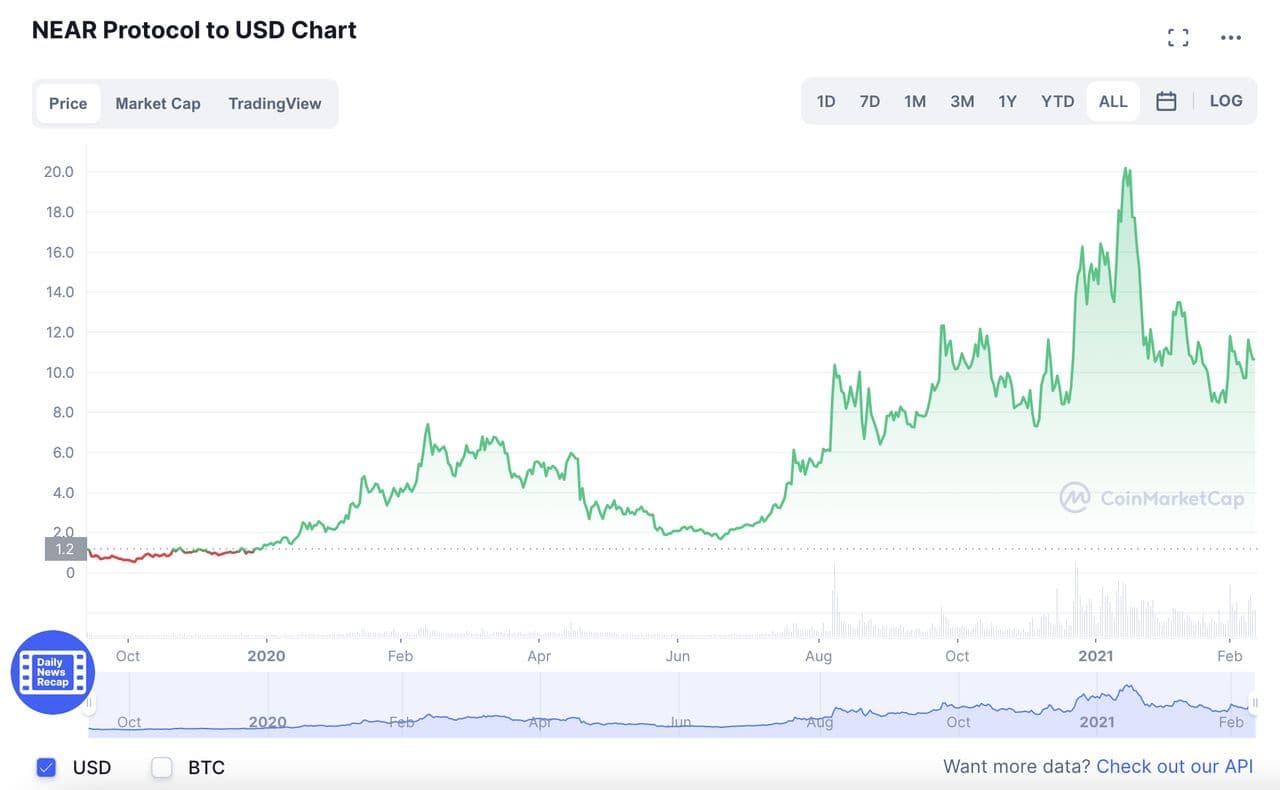Open the three-dot more options menu
Screen dimensions: 1280x790
1231,38
